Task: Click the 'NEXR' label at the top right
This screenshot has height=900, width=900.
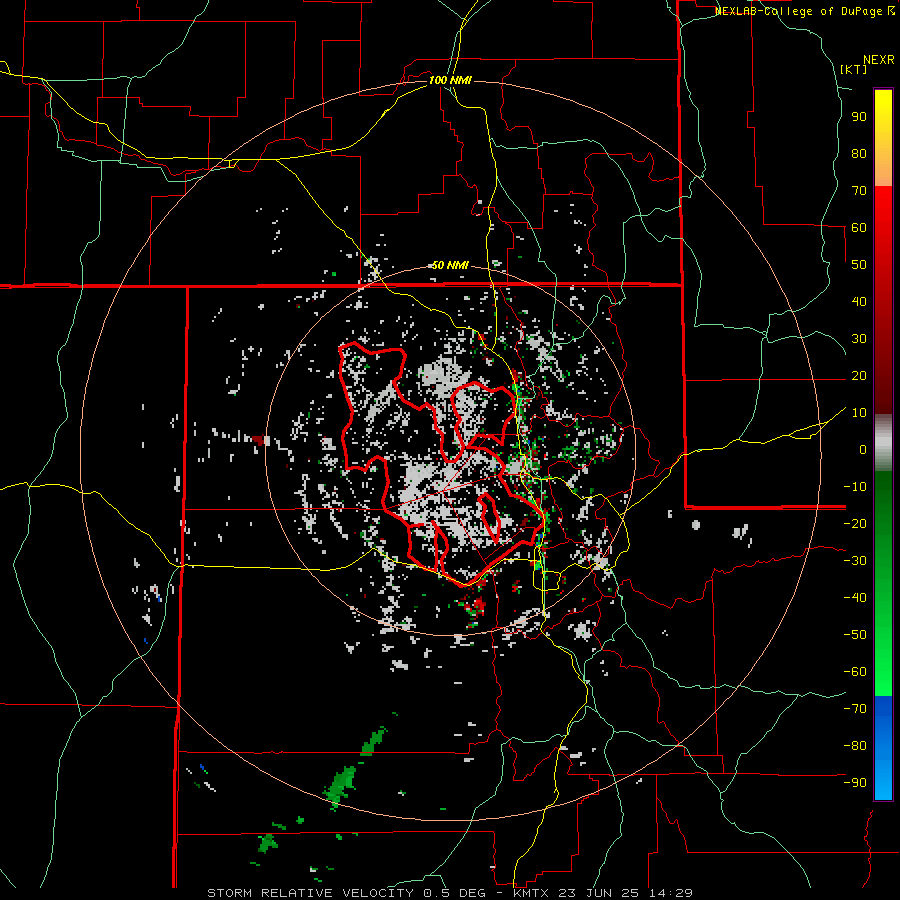Action: pos(879,60)
